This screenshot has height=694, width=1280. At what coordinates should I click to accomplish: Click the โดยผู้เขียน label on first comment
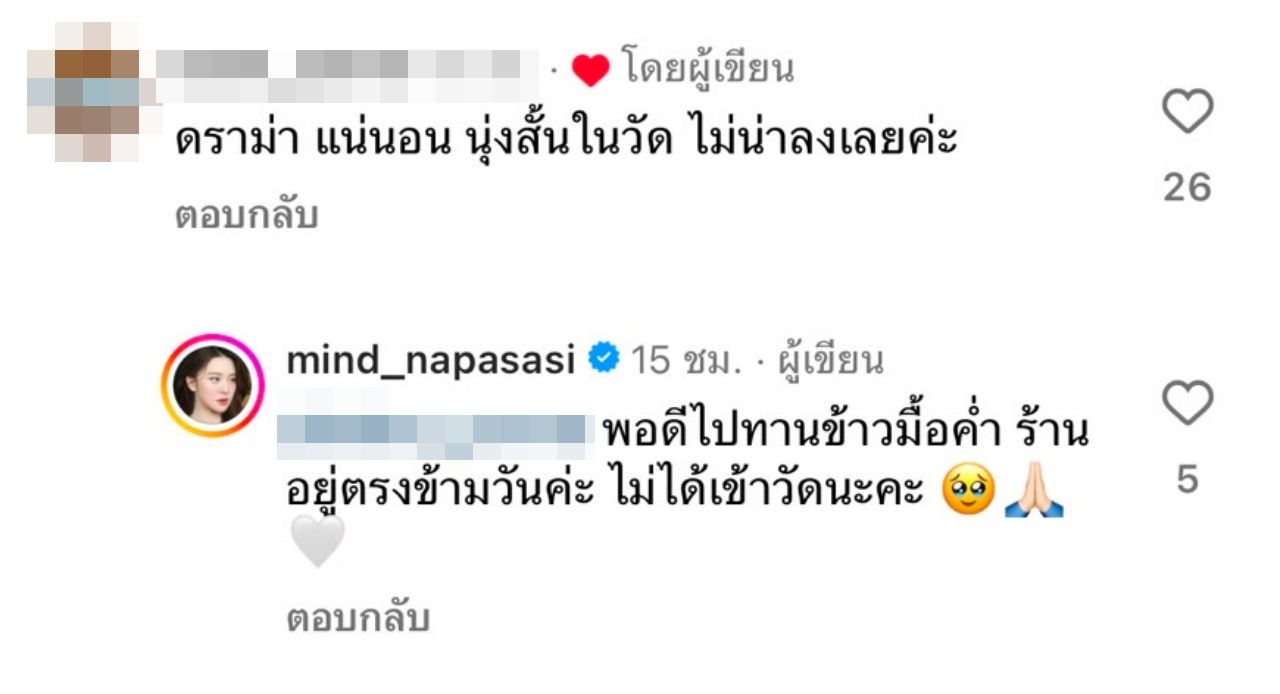(708, 69)
